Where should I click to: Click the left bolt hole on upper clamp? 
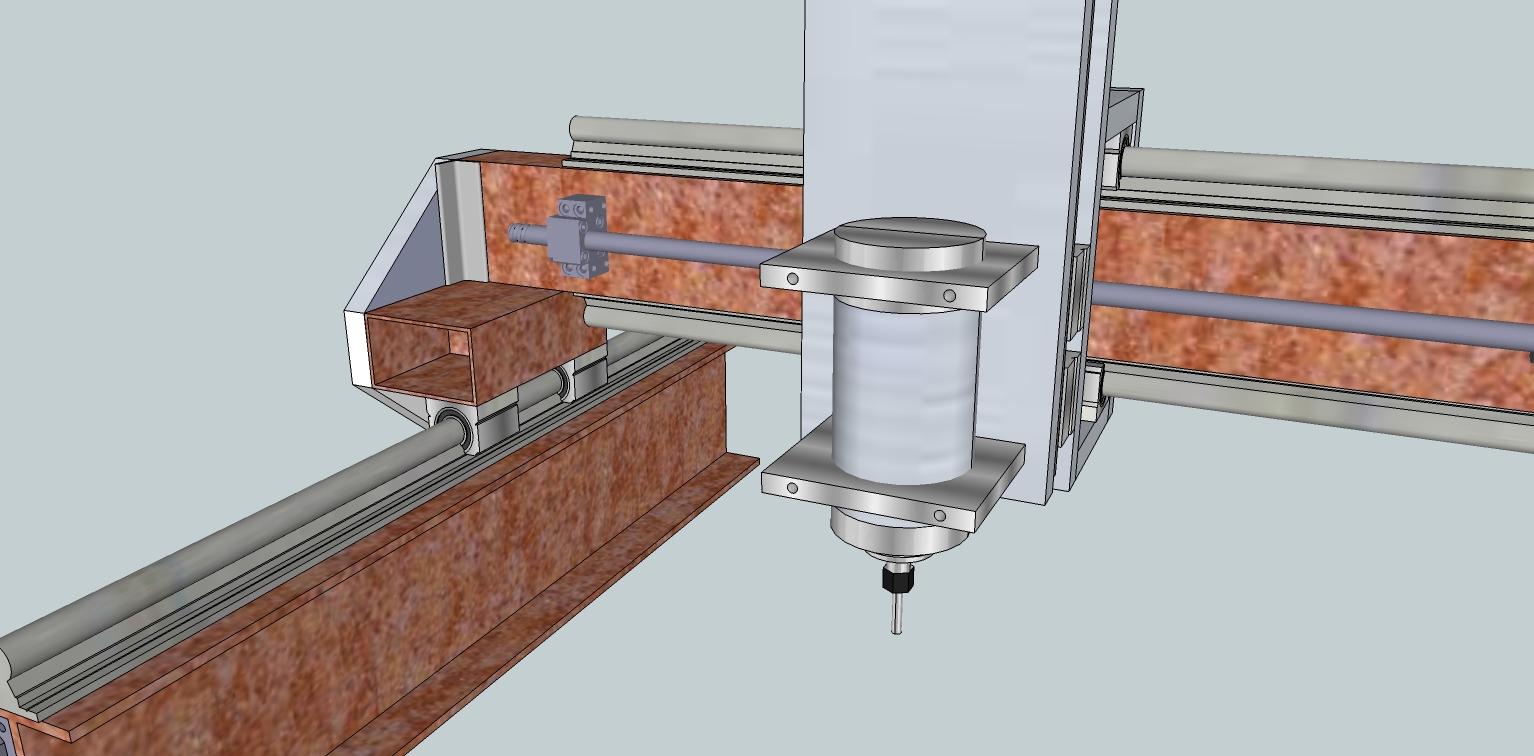point(793,279)
